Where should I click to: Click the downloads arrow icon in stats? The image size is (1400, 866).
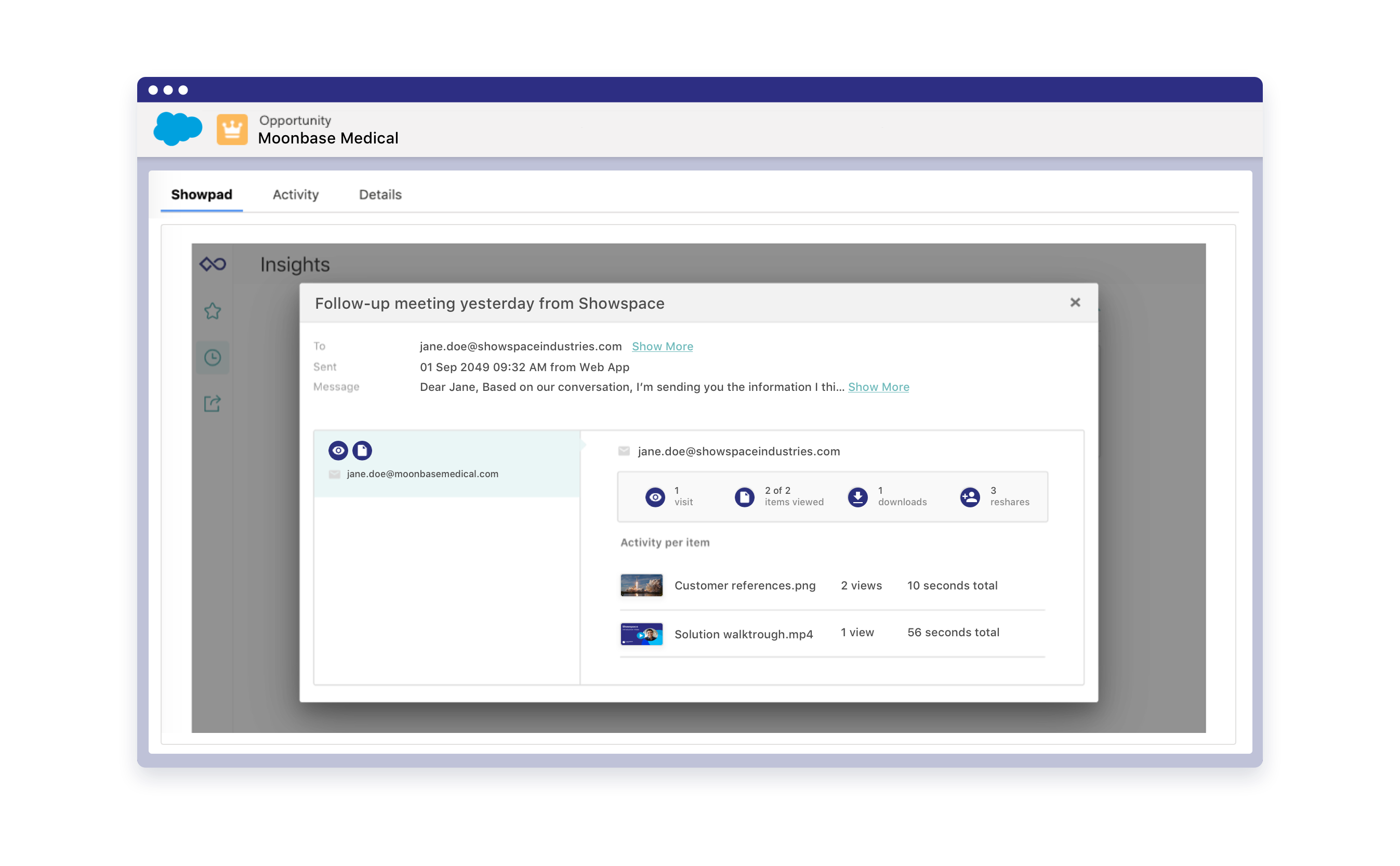click(x=857, y=496)
